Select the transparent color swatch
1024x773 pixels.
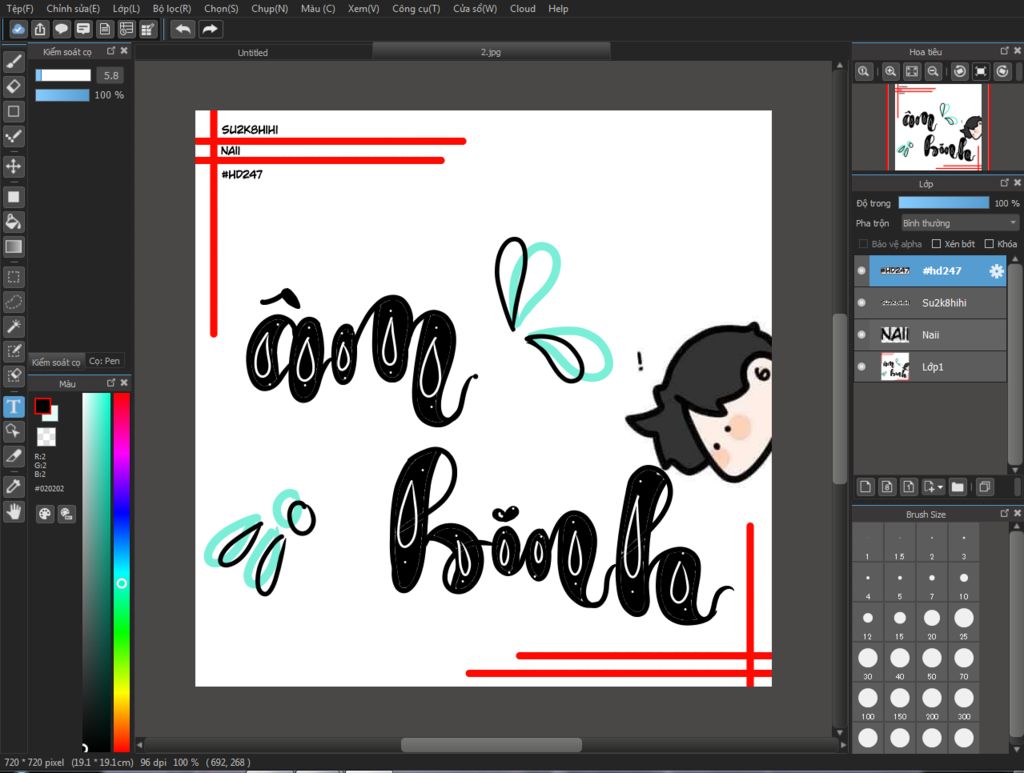click(x=46, y=437)
